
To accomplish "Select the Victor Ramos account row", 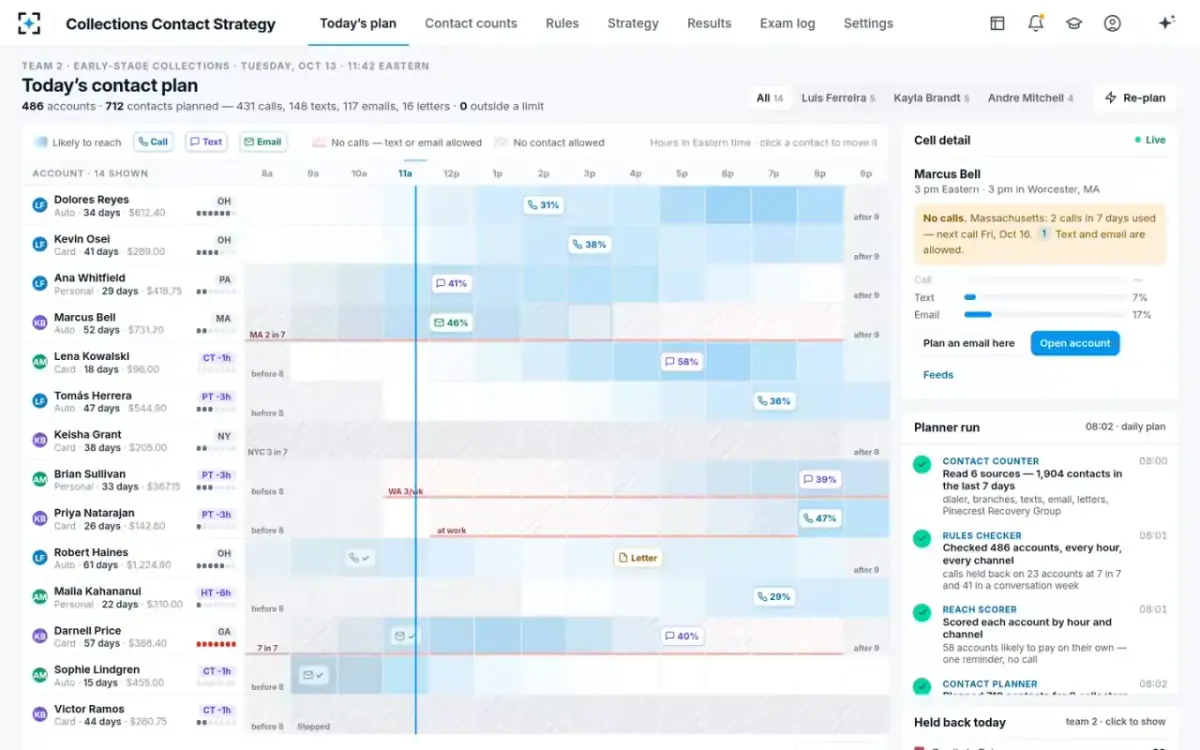I will coord(133,714).
